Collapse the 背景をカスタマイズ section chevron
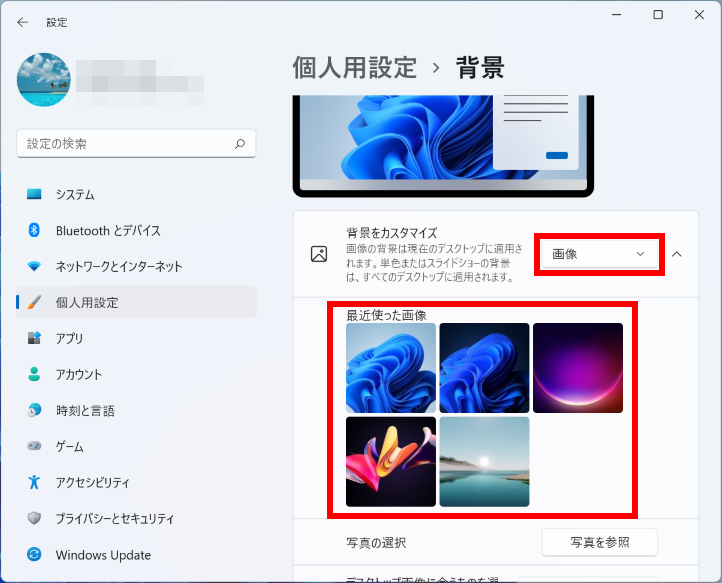The width and height of the screenshot is (722, 583). pyautogui.click(x=676, y=254)
